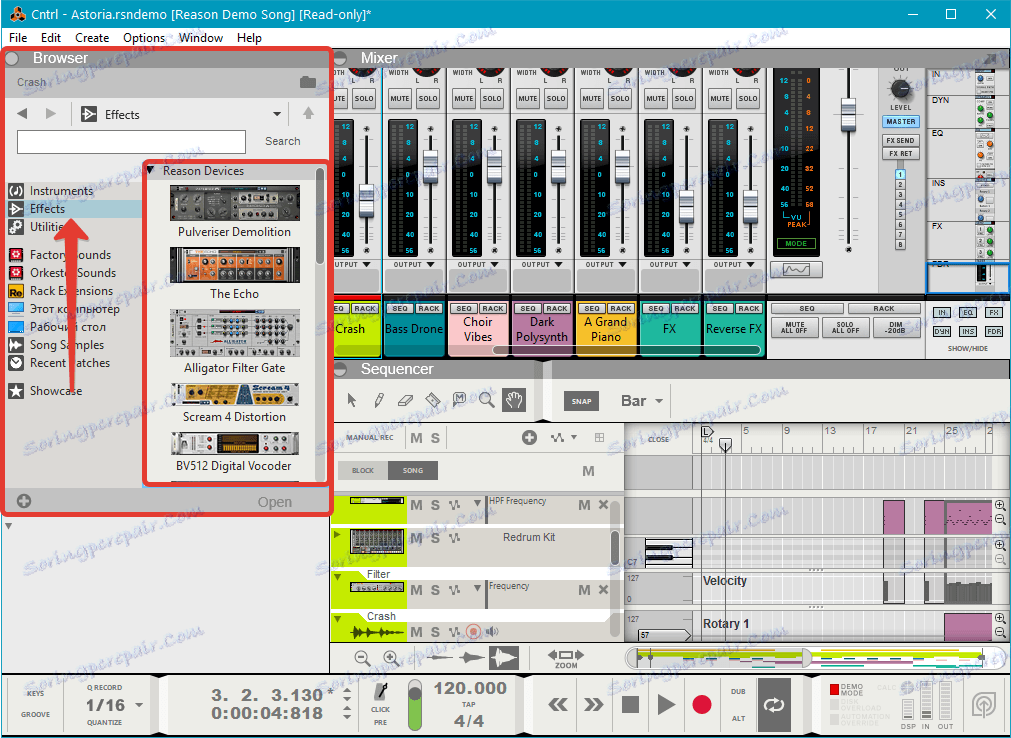
Task: Select the Eraser tool in Sequencer
Action: [405, 400]
